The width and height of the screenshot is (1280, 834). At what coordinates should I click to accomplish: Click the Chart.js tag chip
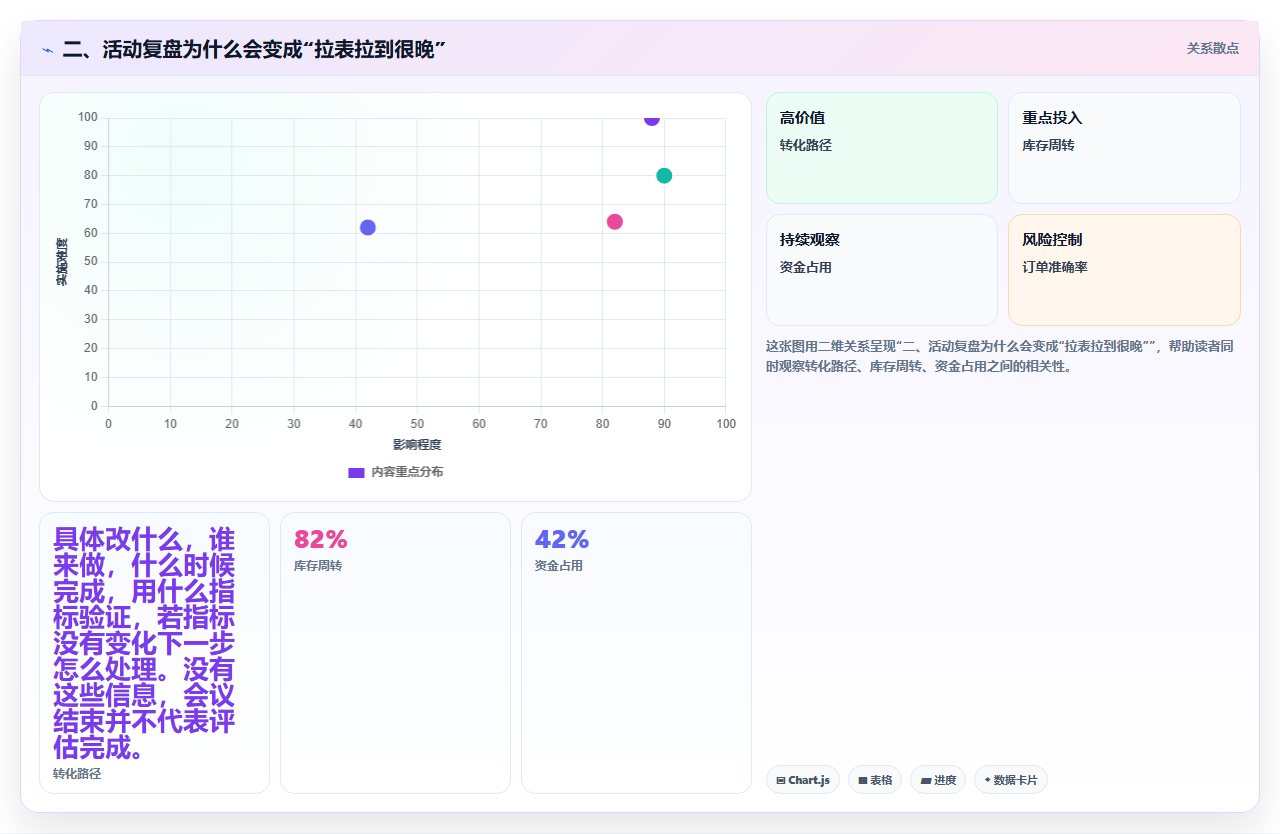803,780
